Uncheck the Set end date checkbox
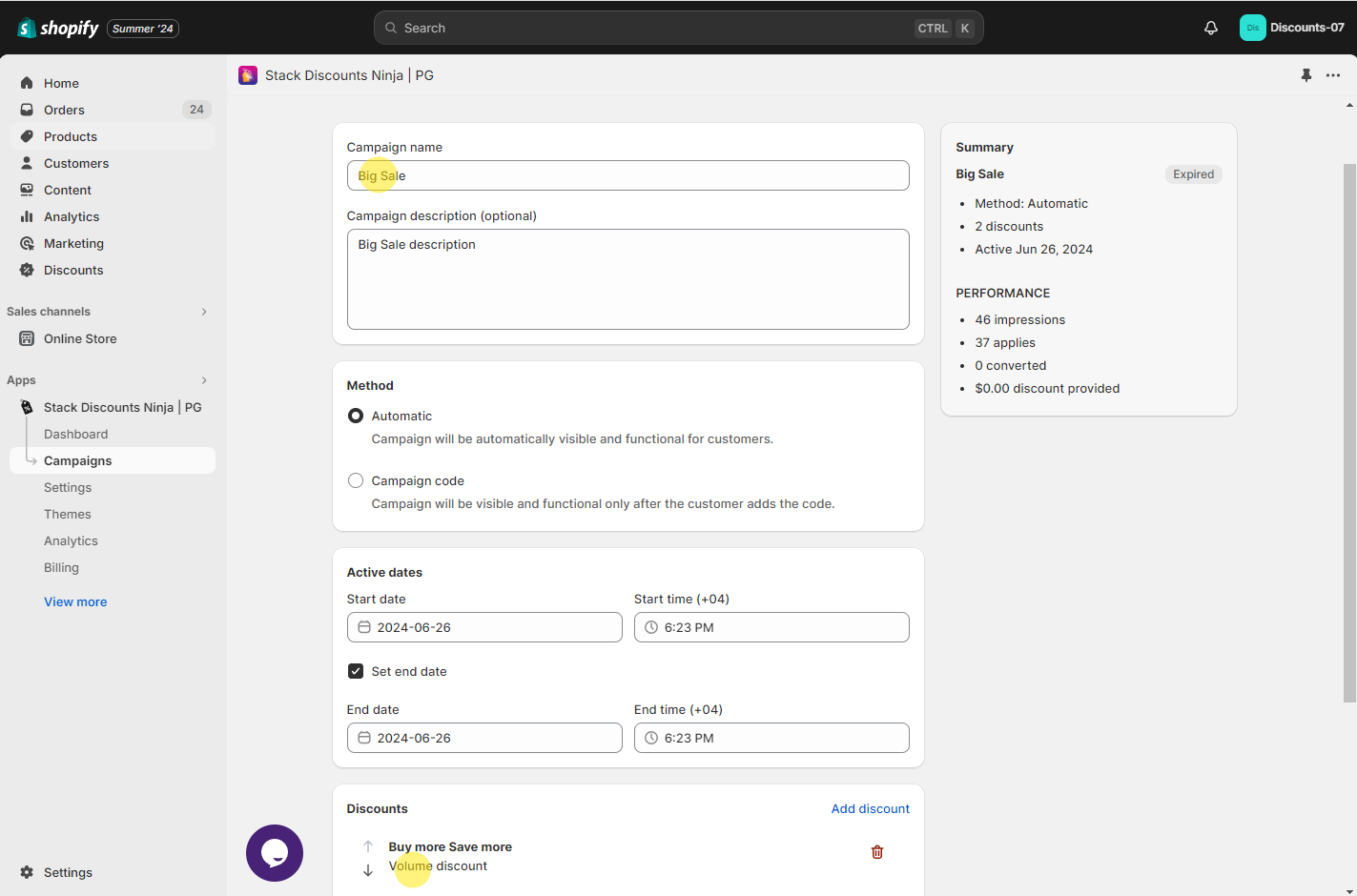1357x896 pixels. (356, 671)
